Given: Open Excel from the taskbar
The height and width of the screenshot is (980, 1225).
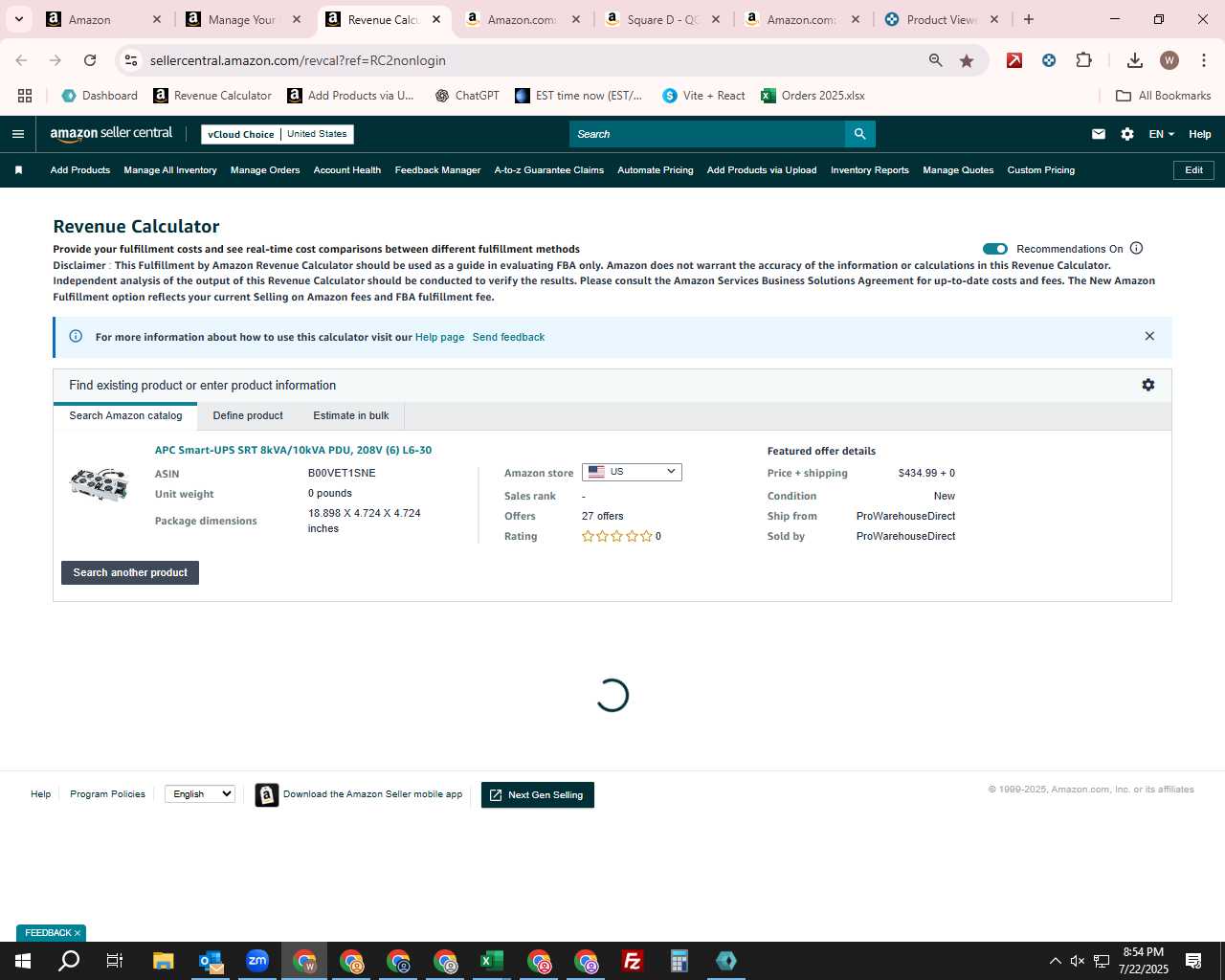Looking at the screenshot, I should [492, 961].
